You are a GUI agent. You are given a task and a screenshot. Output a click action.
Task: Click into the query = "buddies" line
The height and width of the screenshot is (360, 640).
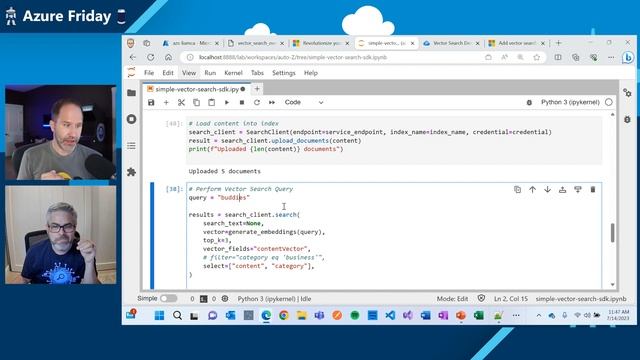[219, 198]
